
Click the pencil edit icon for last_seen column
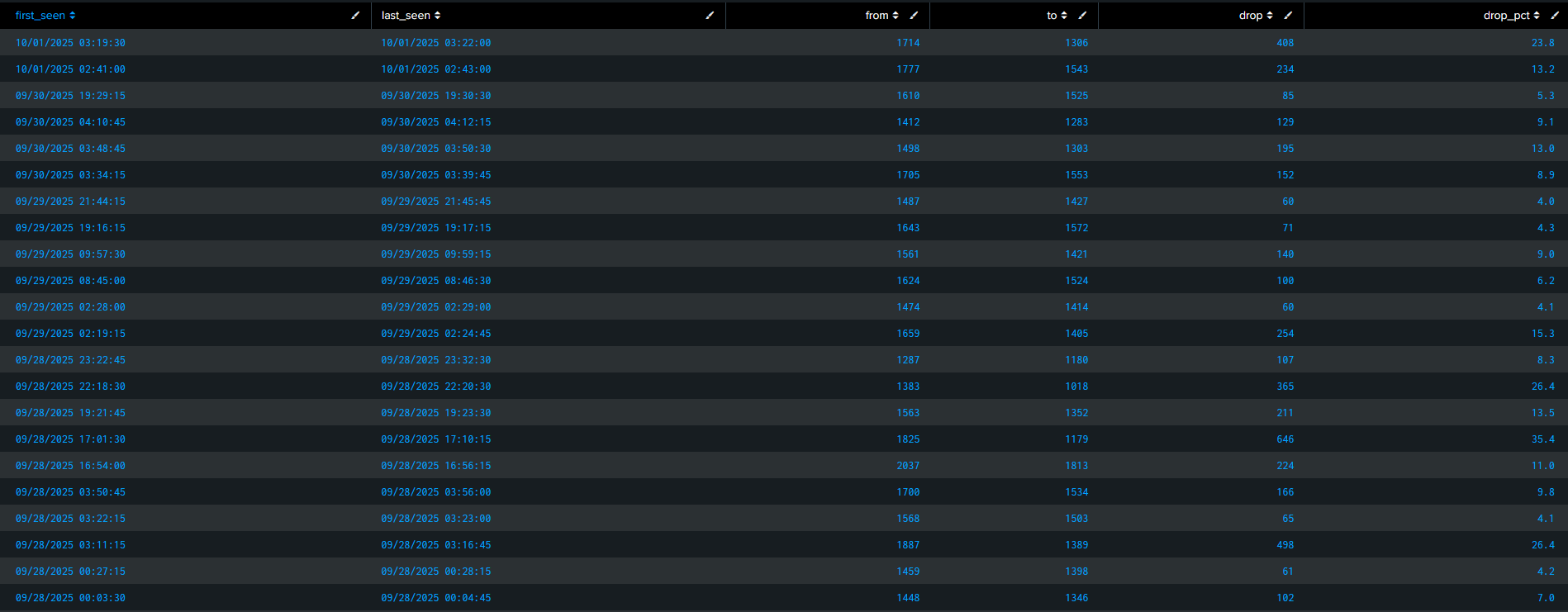pyautogui.click(x=710, y=16)
